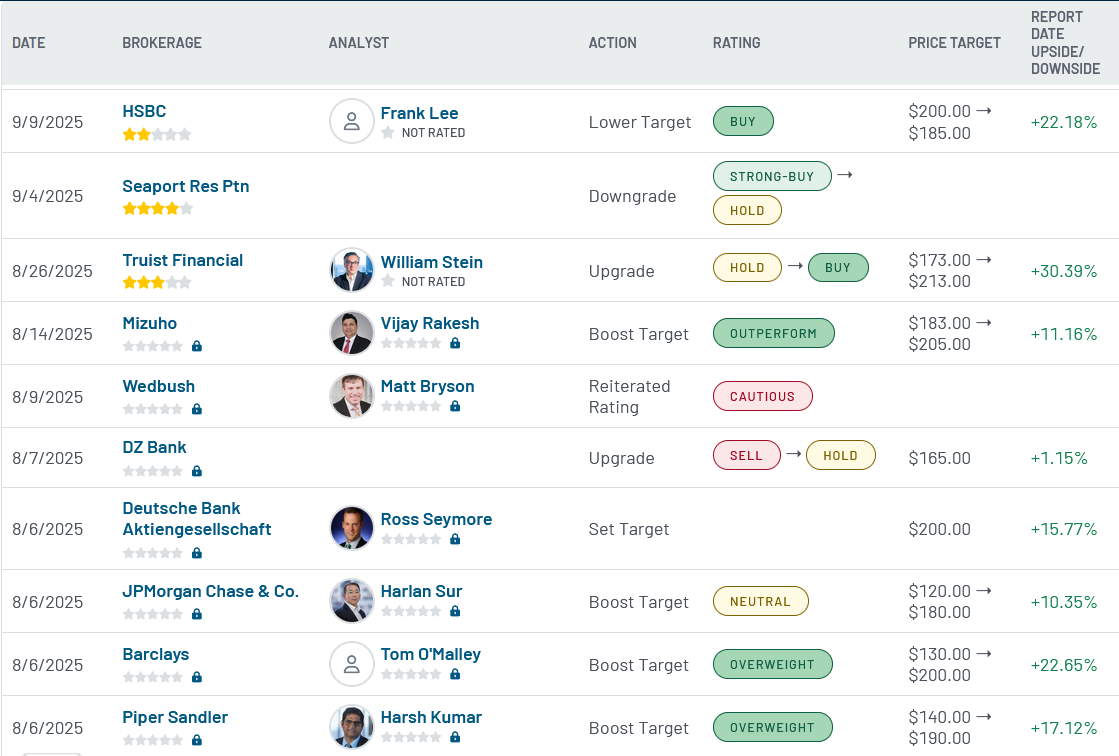Viewport: 1119px width, 756px height.
Task: Click Ross Seymore's profile photo
Action: pos(352,528)
